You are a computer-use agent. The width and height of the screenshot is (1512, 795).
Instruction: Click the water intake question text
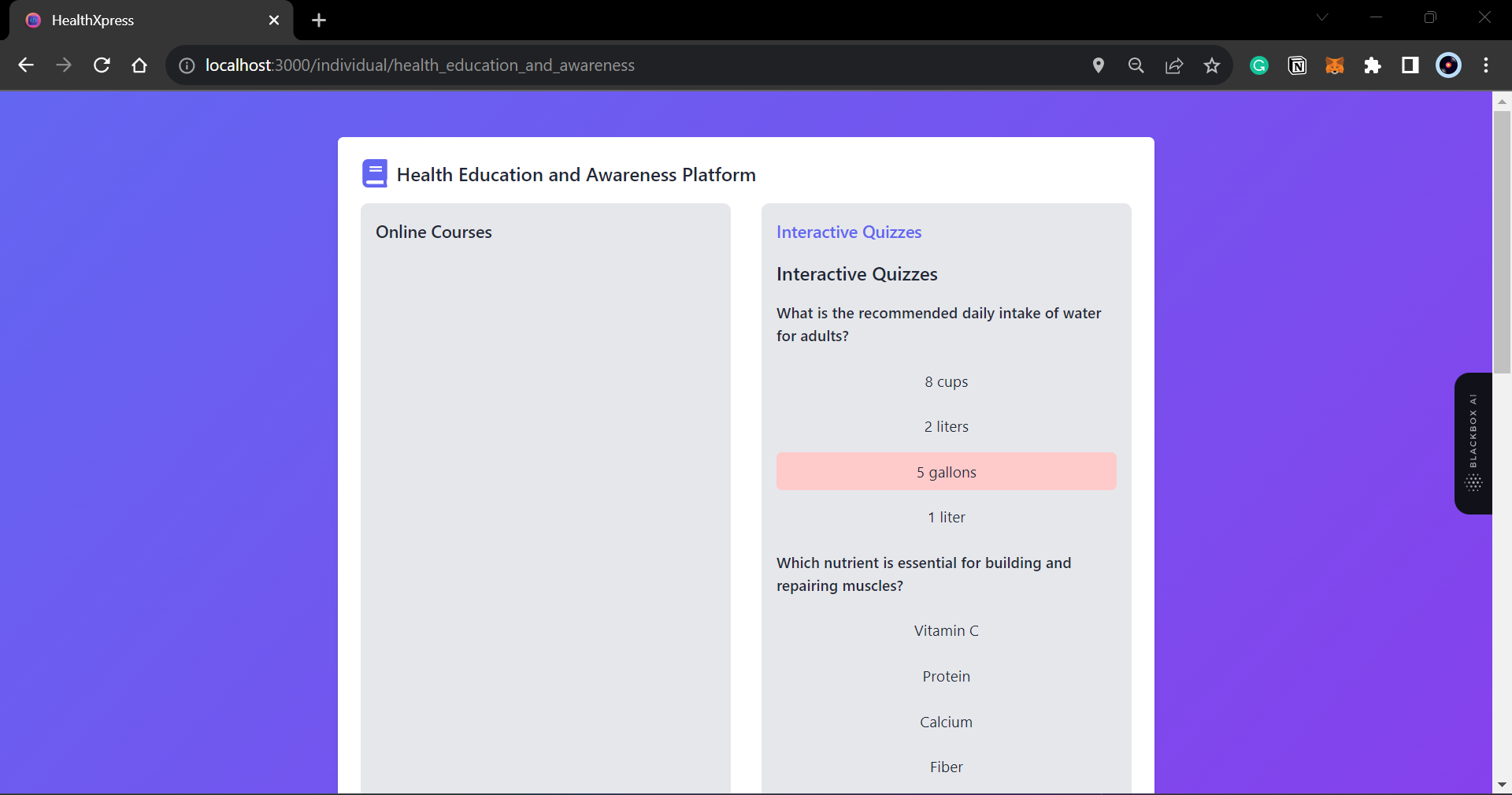(939, 325)
